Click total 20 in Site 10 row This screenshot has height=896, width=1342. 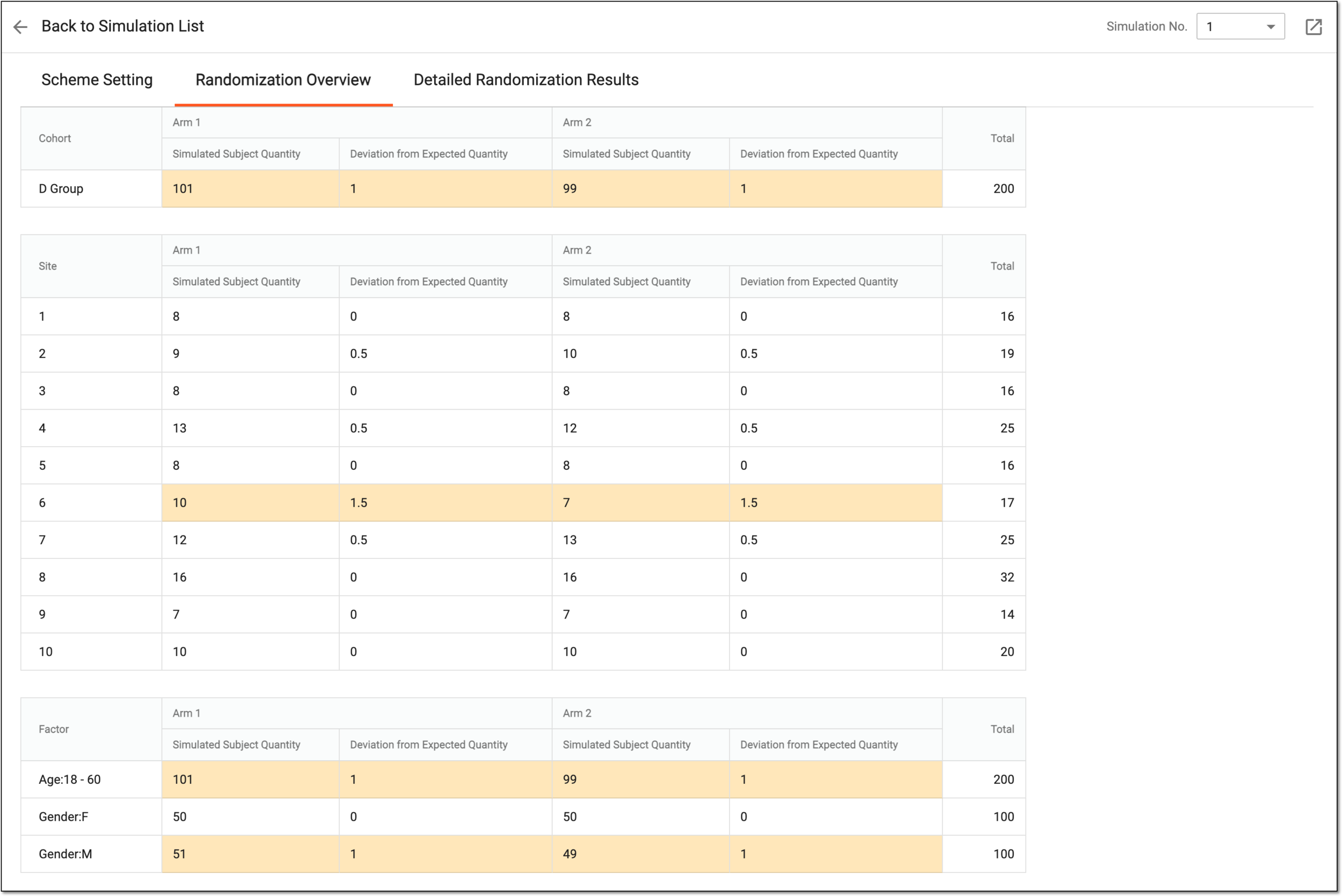1007,652
